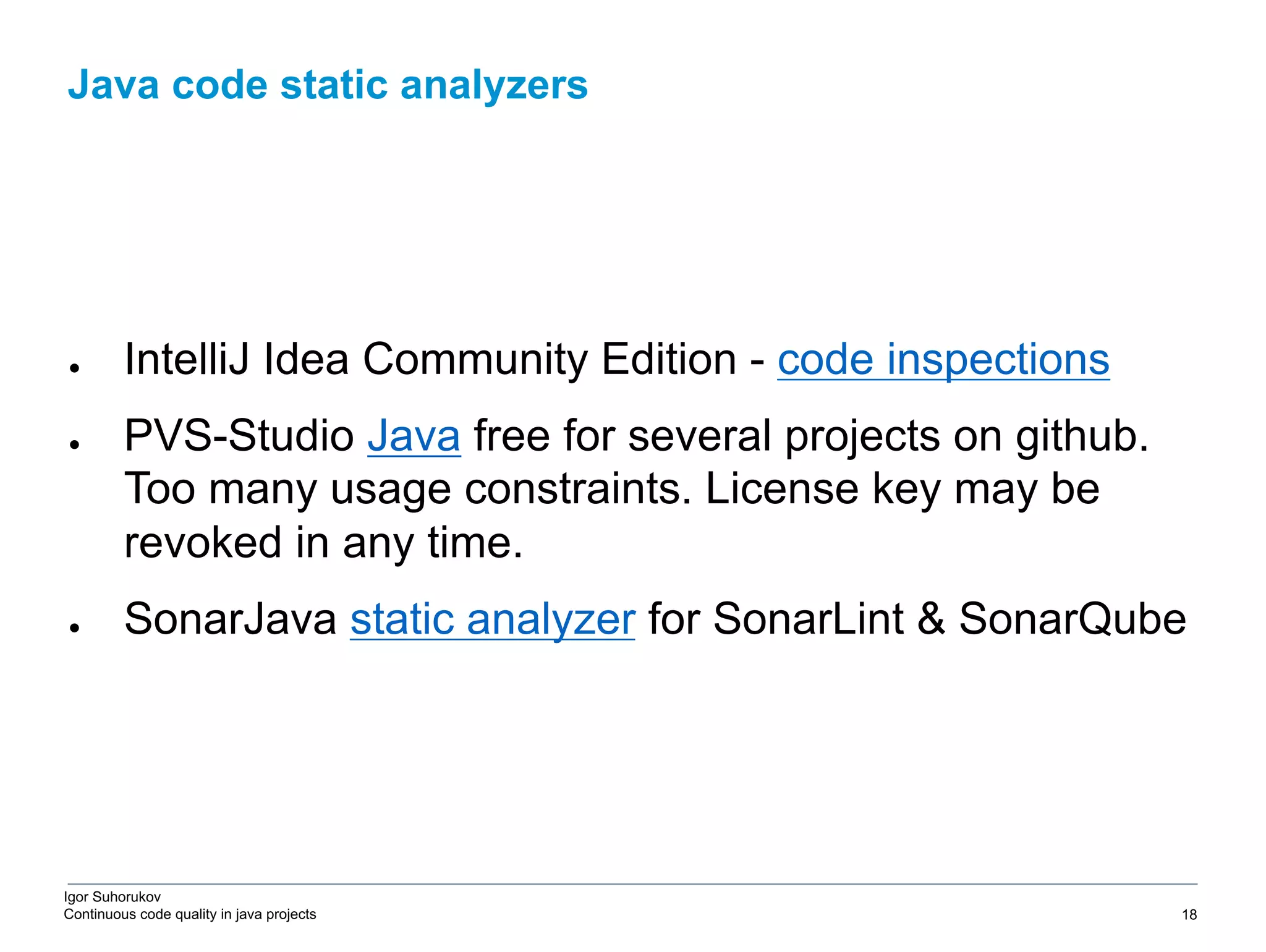
Task: Click the ampersand between SonarLint and SonarQube
Action: pyautogui.click(x=931, y=619)
